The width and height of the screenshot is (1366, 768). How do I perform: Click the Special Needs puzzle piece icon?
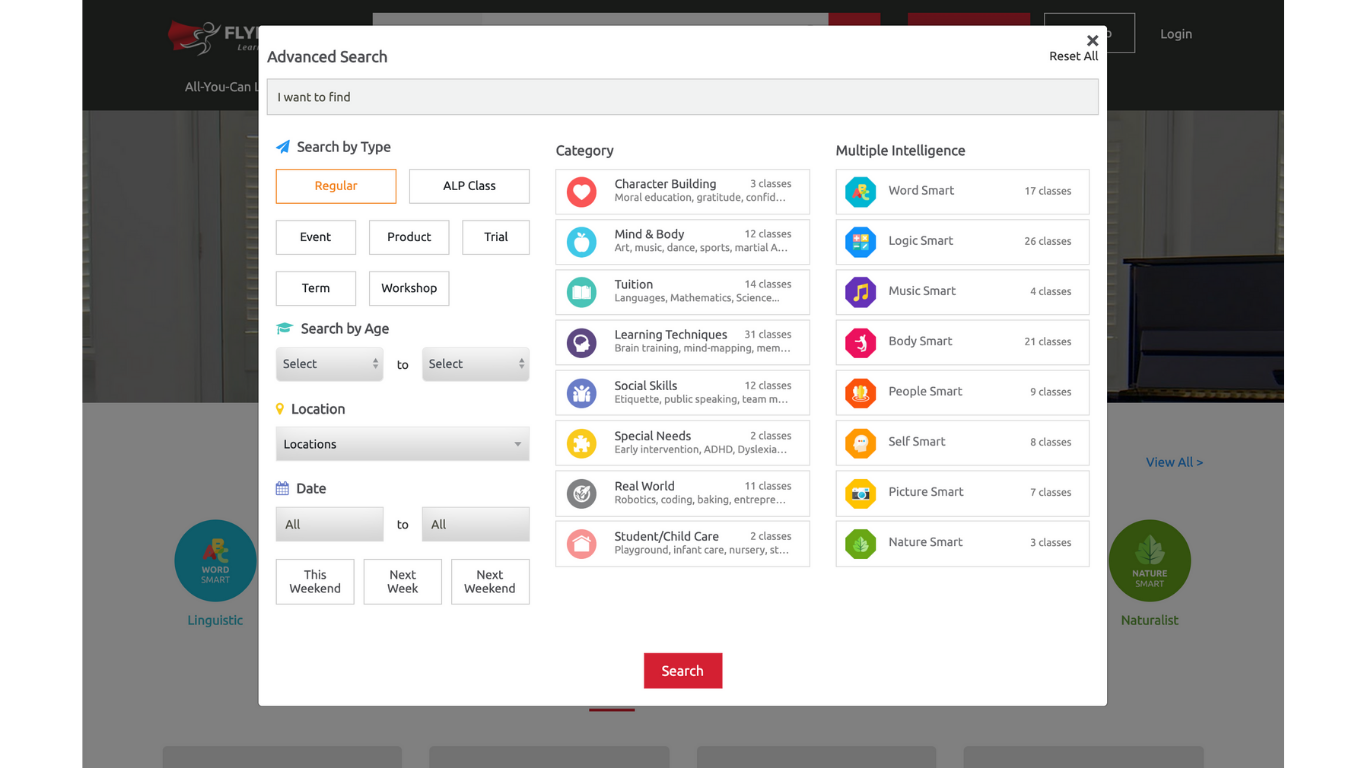point(582,443)
